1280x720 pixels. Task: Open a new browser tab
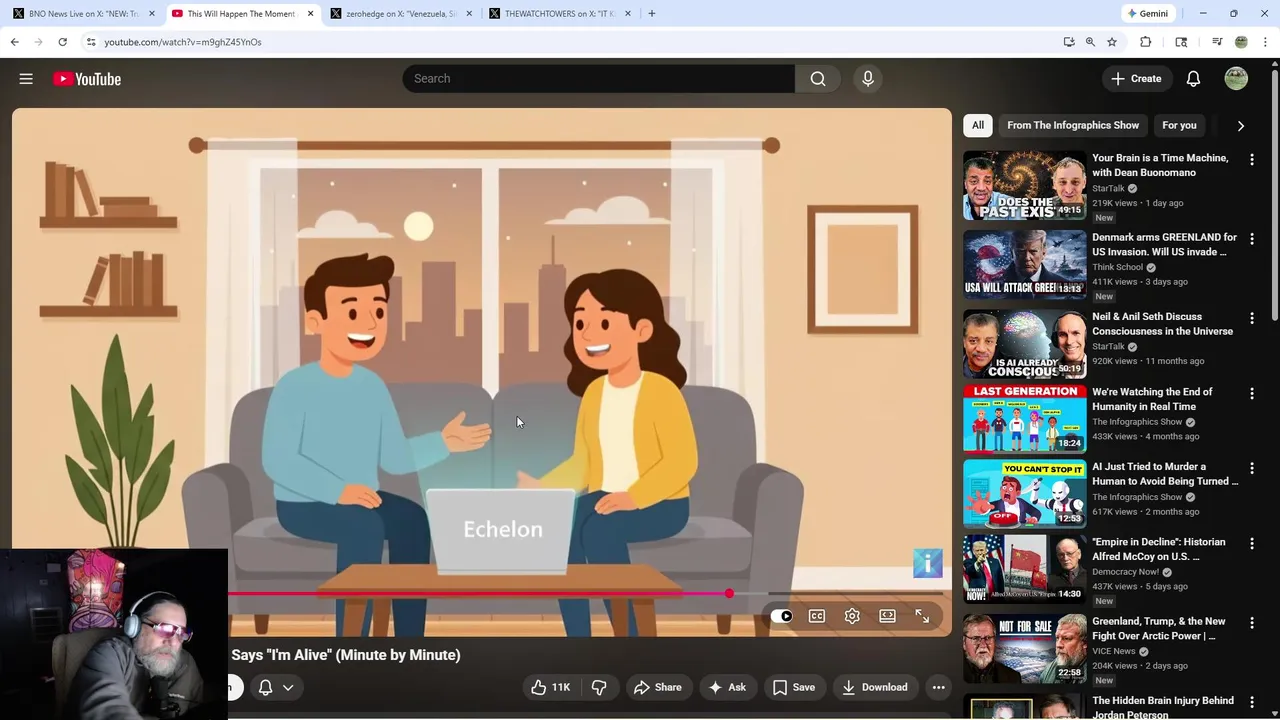point(652,14)
